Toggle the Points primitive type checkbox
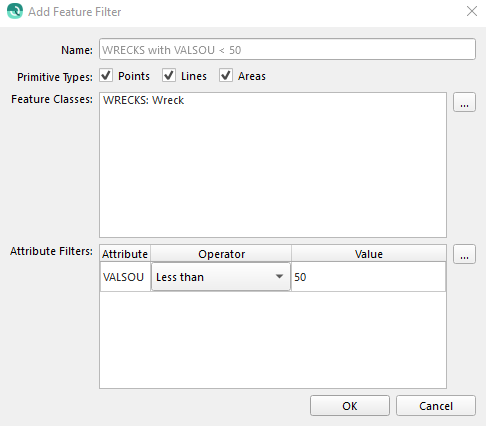The width and height of the screenshot is (486, 426). pyautogui.click(x=106, y=75)
